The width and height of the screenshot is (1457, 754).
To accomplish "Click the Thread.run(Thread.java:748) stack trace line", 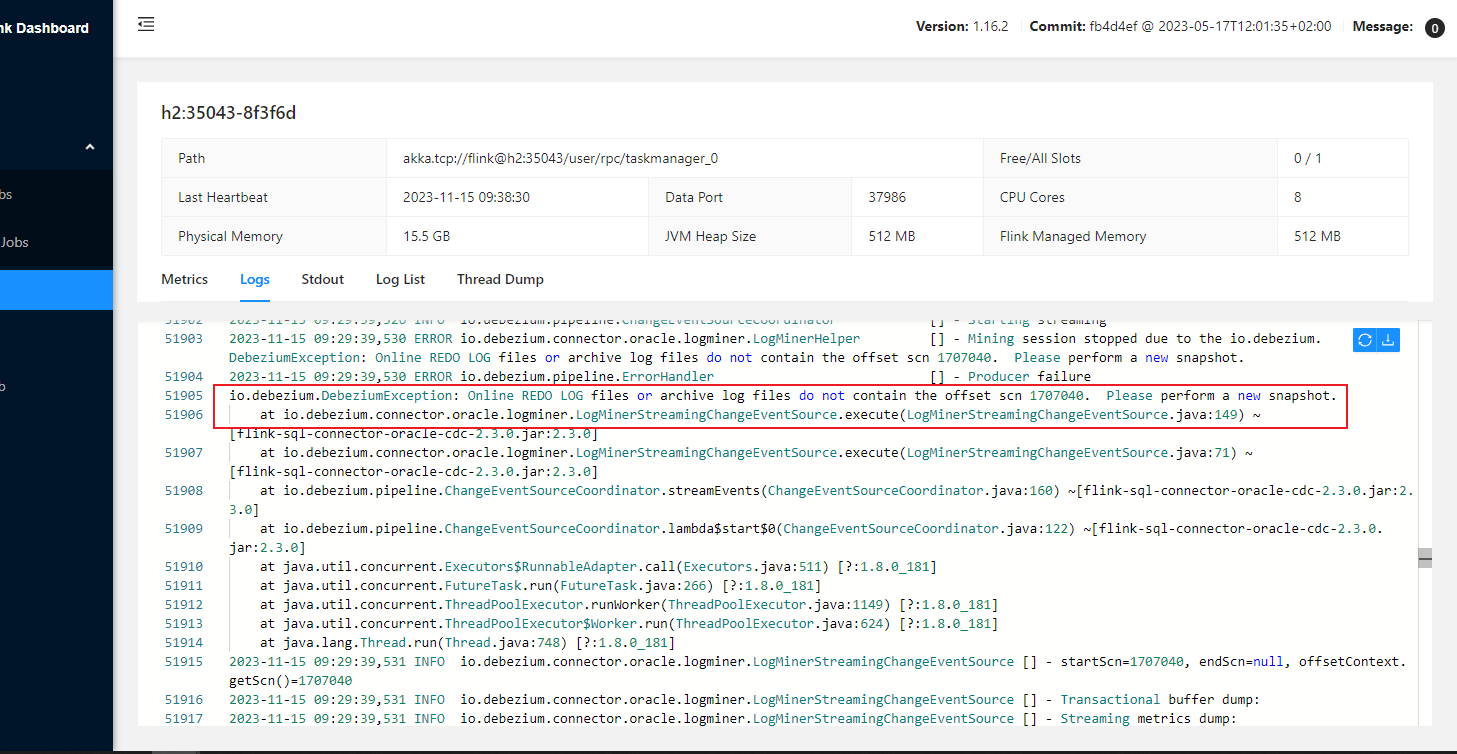I will pos(467,643).
